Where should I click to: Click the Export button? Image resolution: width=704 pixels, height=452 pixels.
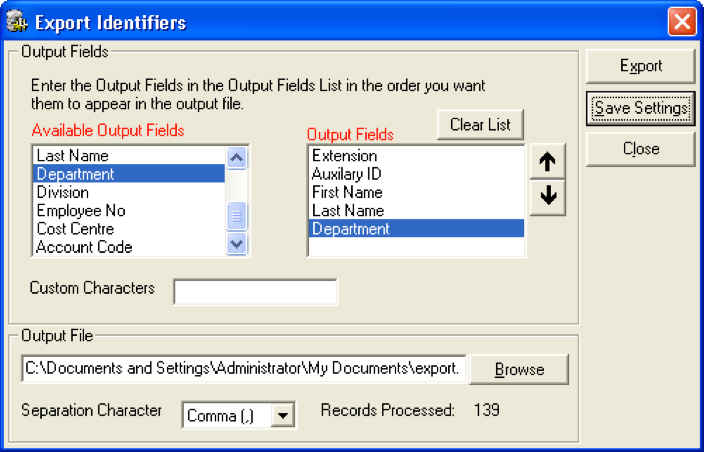pos(641,66)
